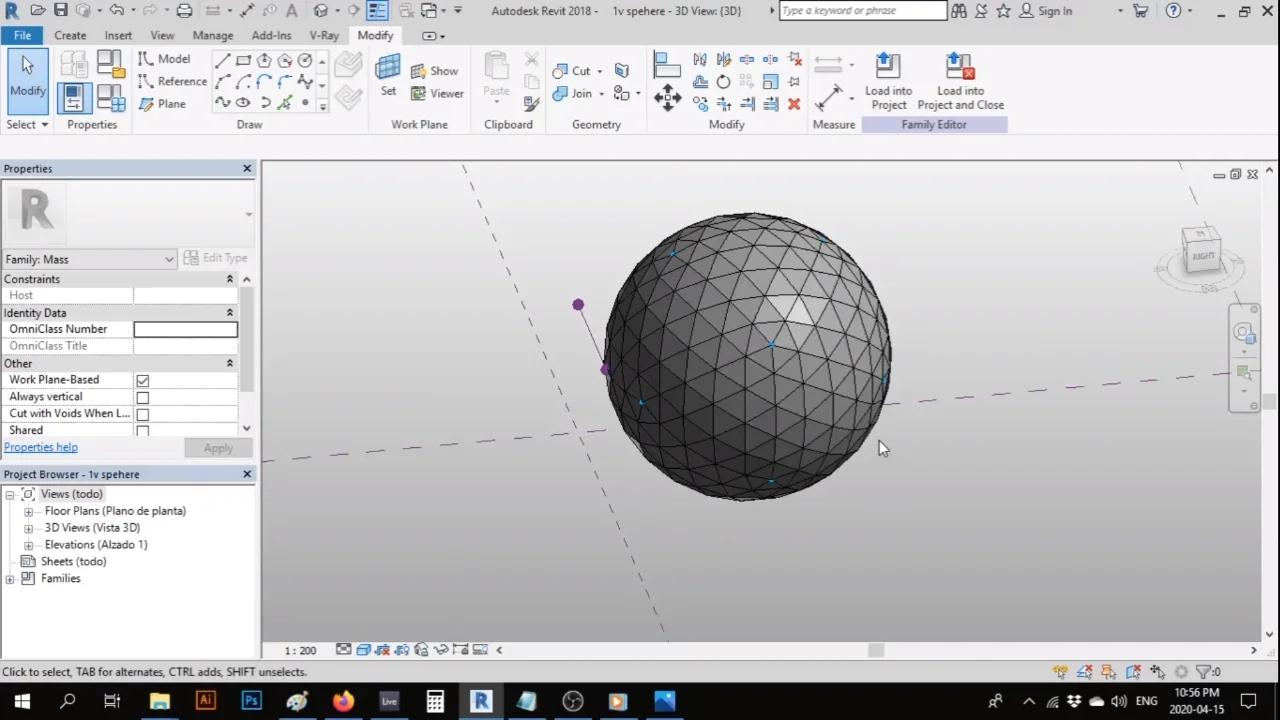This screenshot has height=720, width=1280.
Task: Open the Manage ribbon tab
Action: [x=212, y=35]
